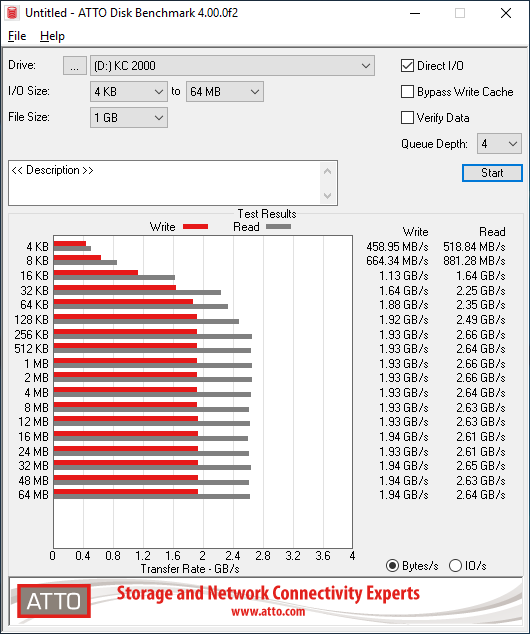
Task: Click inside the Description text box
Action: point(164,183)
